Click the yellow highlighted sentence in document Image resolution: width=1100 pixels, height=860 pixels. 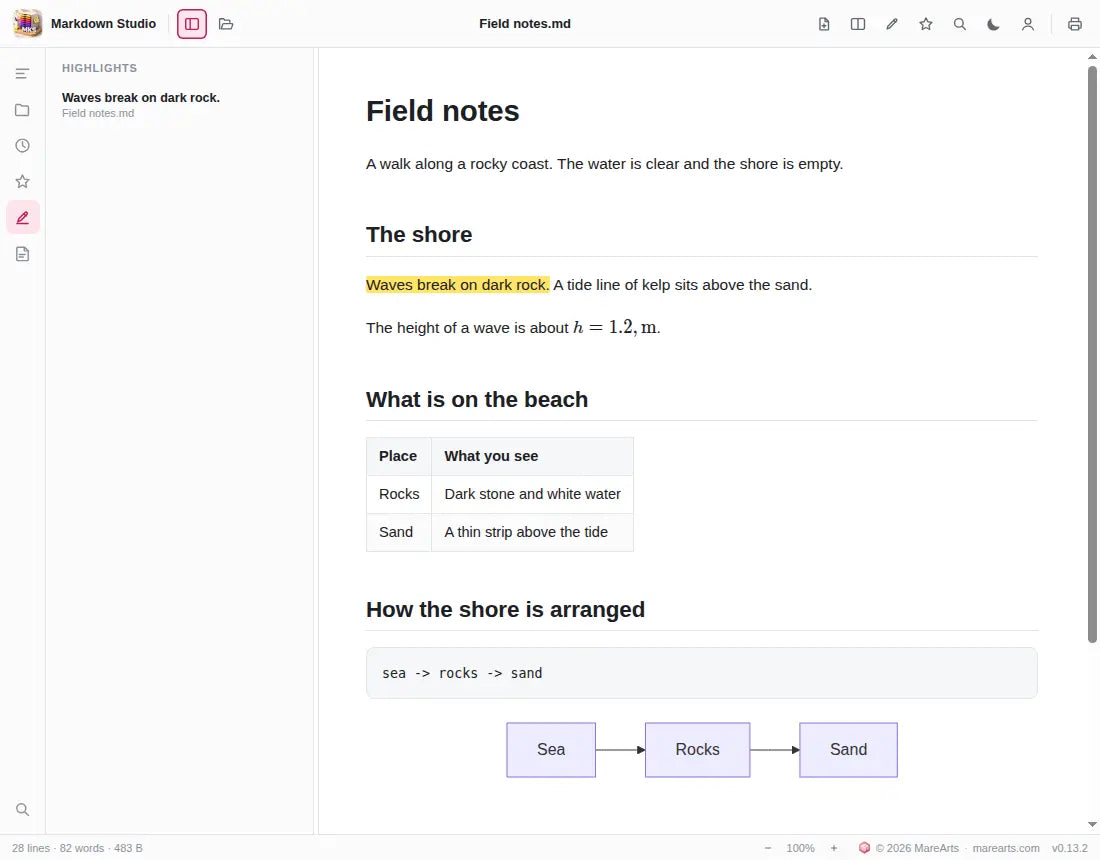click(x=457, y=285)
